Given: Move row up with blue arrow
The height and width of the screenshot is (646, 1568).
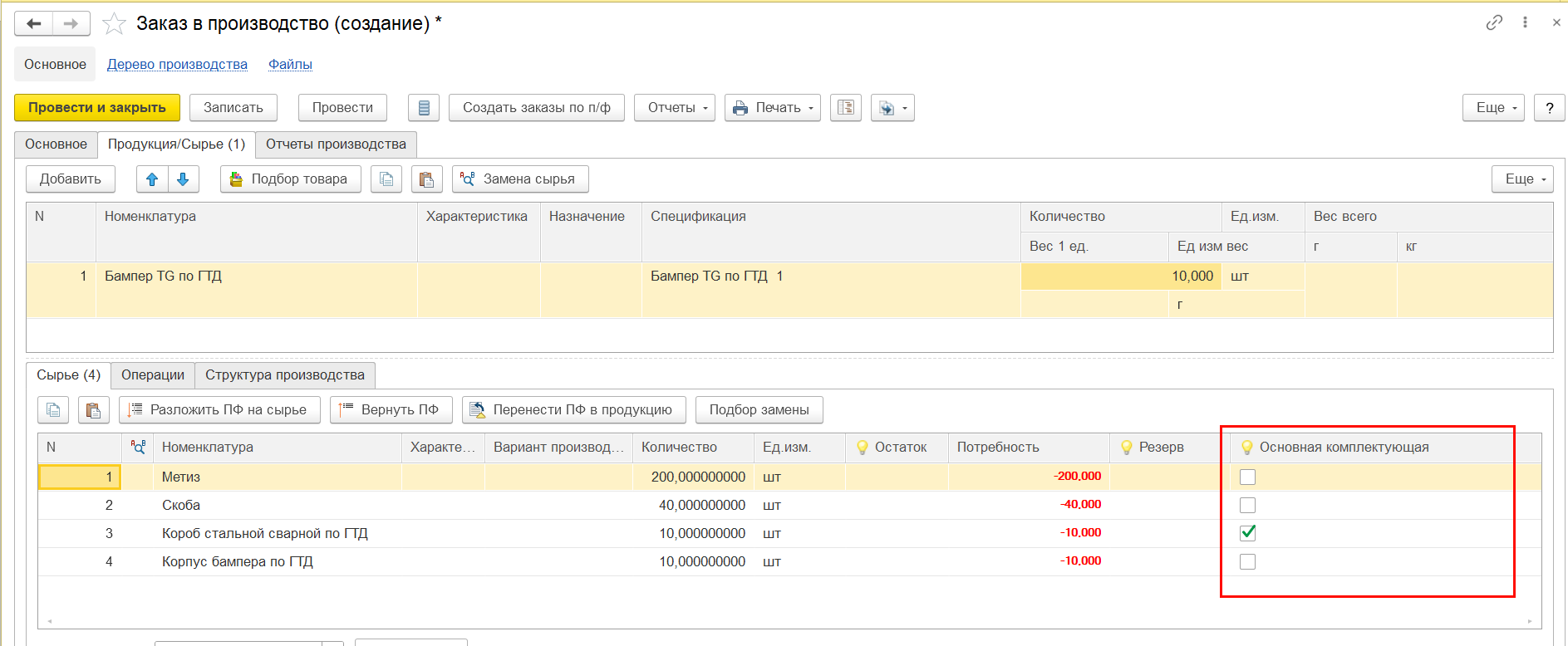Looking at the screenshot, I should coord(152,179).
